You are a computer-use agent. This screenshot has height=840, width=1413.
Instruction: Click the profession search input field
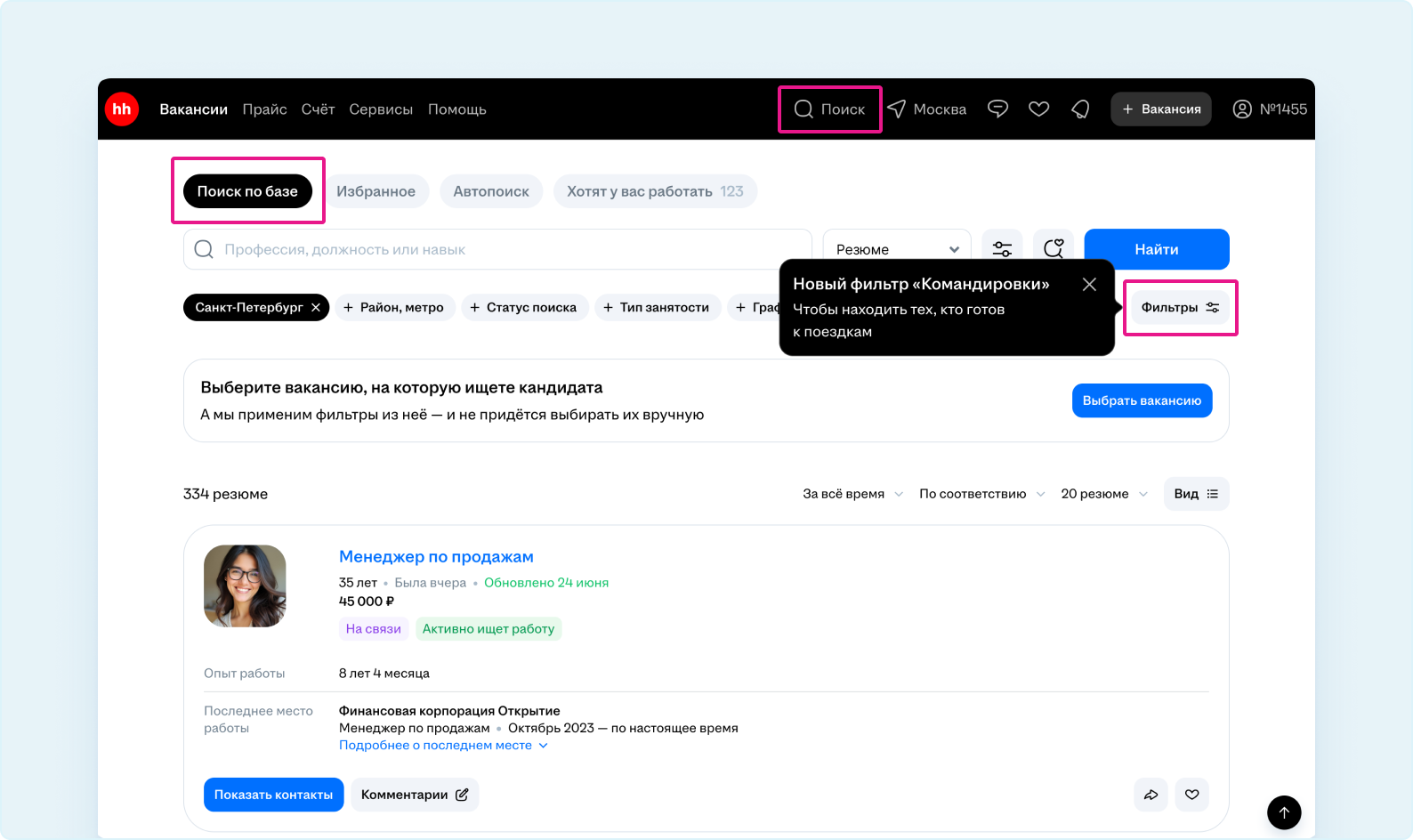point(498,249)
